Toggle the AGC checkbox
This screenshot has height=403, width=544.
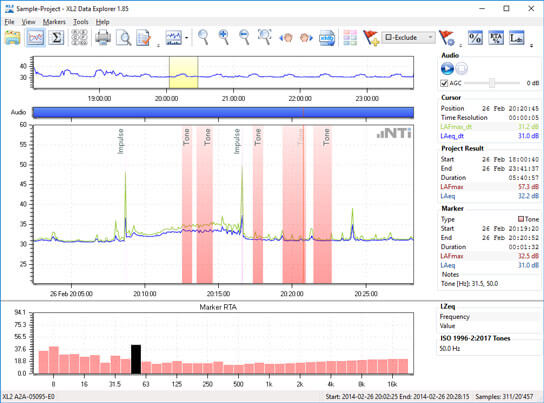coord(444,83)
